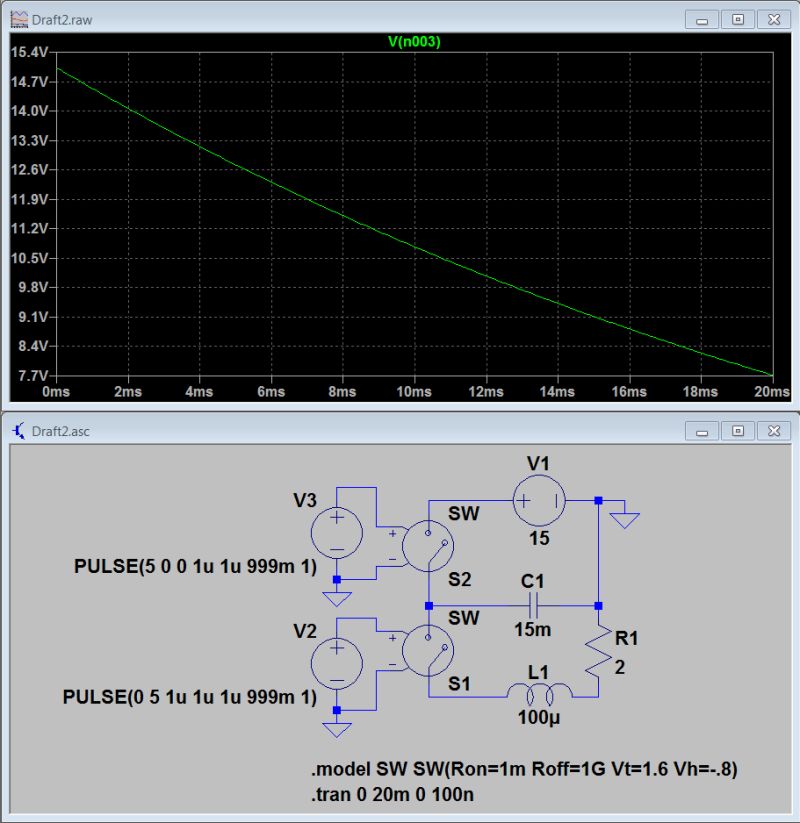
Task: Click the ground symbol right of V1
Action: click(622, 519)
